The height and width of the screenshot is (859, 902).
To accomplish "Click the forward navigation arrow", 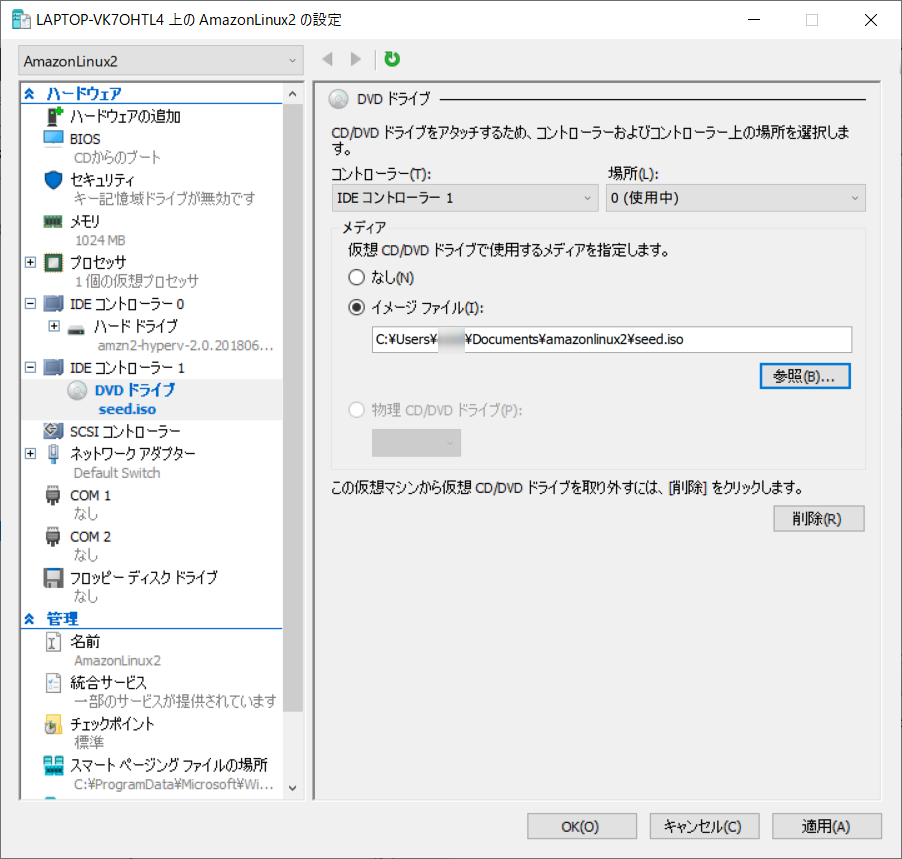I will 356,59.
